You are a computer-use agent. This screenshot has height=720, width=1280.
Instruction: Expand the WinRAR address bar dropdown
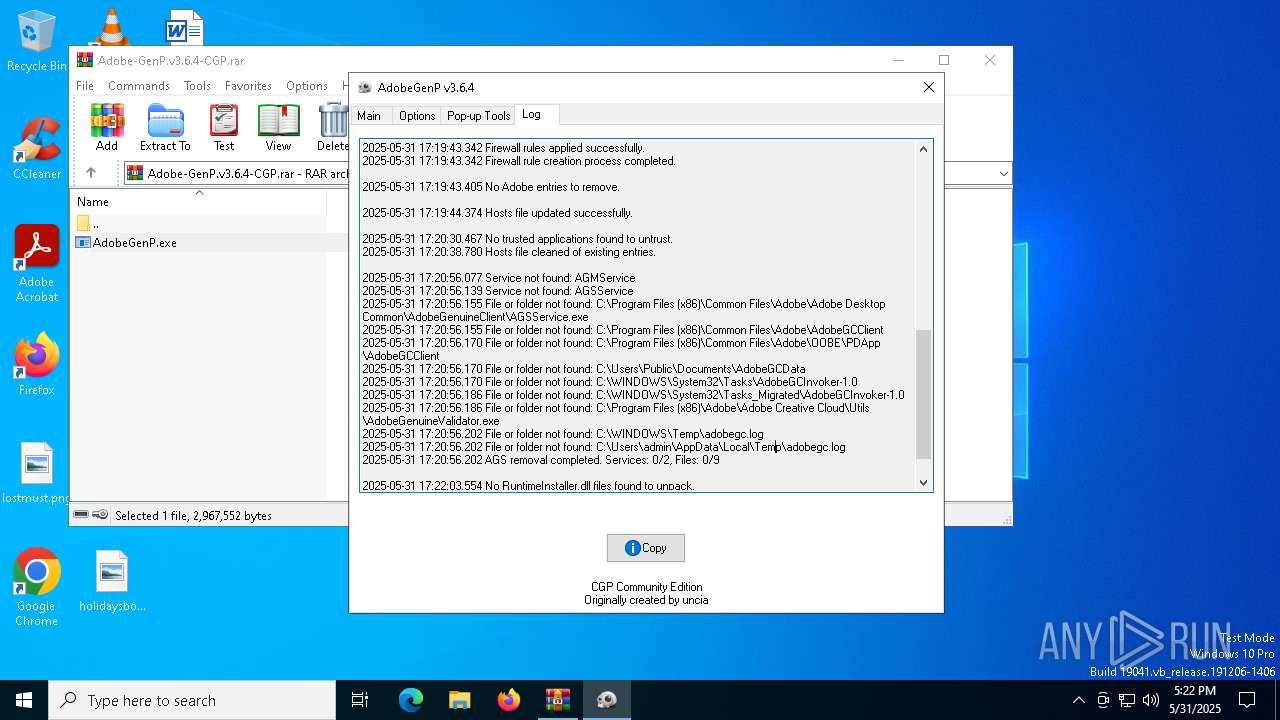pyautogui.click(x=1004, y=173)
